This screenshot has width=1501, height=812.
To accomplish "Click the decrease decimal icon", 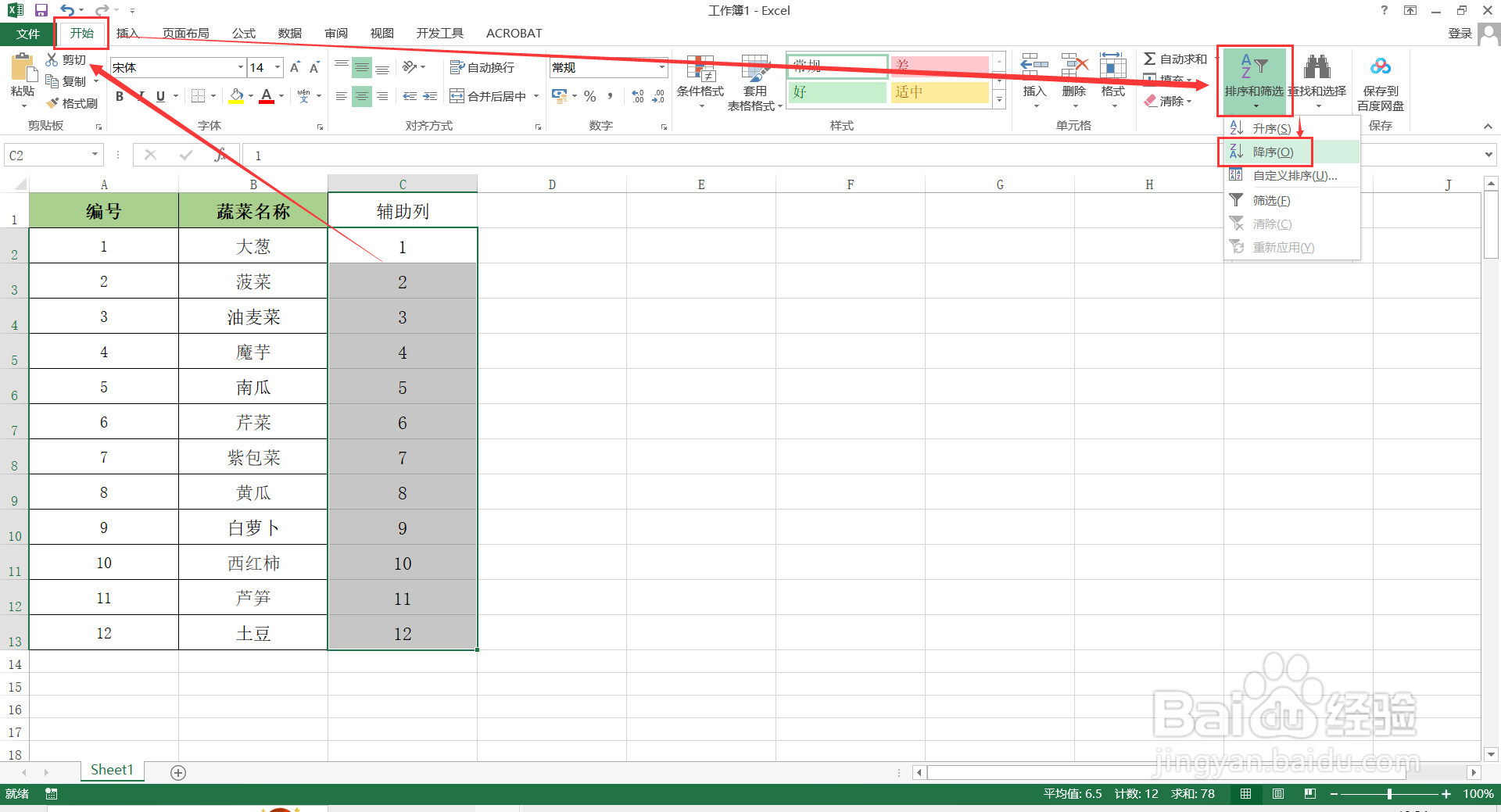I will 658,96.
